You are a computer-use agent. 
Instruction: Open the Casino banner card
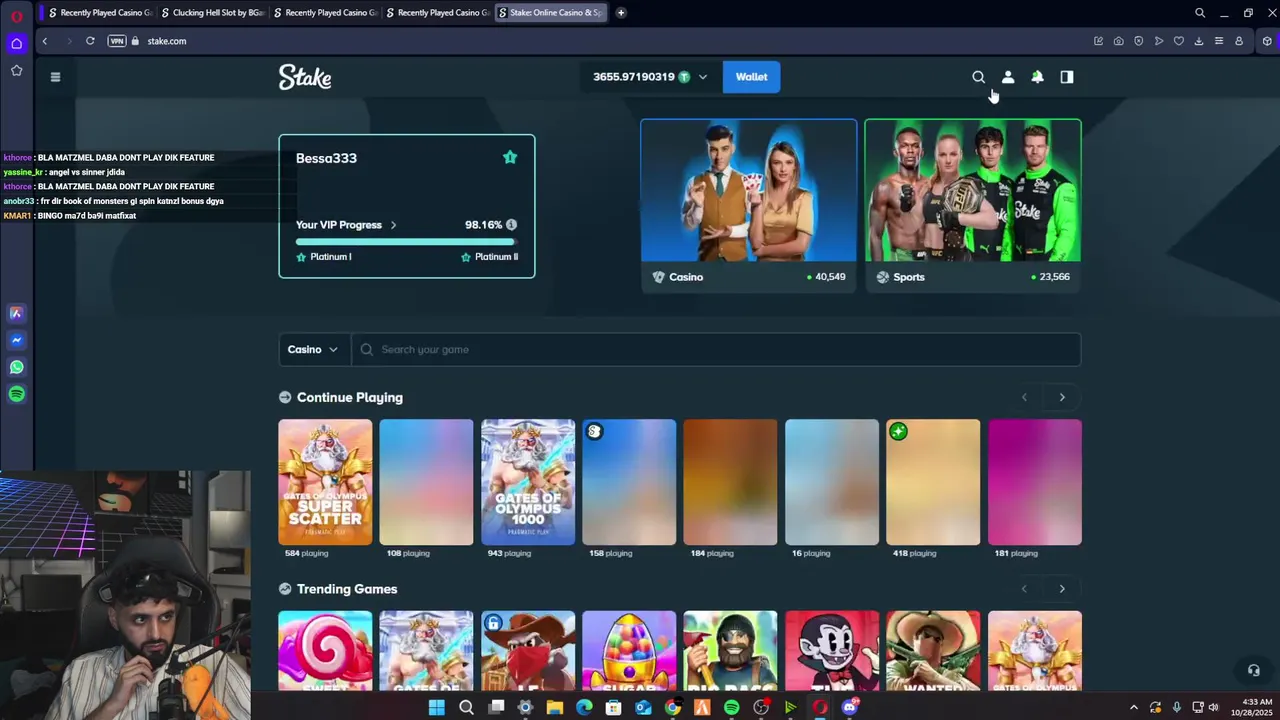[749, 206]
